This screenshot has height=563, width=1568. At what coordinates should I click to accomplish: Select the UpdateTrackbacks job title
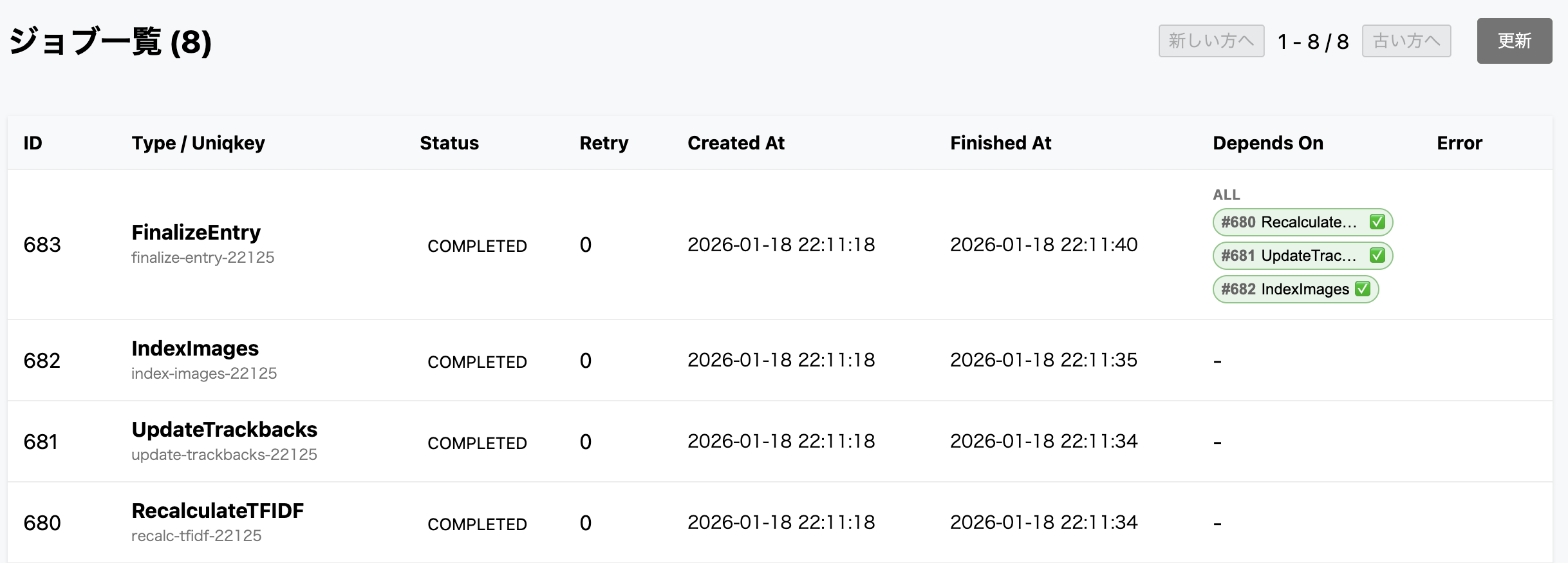pyautogui.click(x=224, y=429)
